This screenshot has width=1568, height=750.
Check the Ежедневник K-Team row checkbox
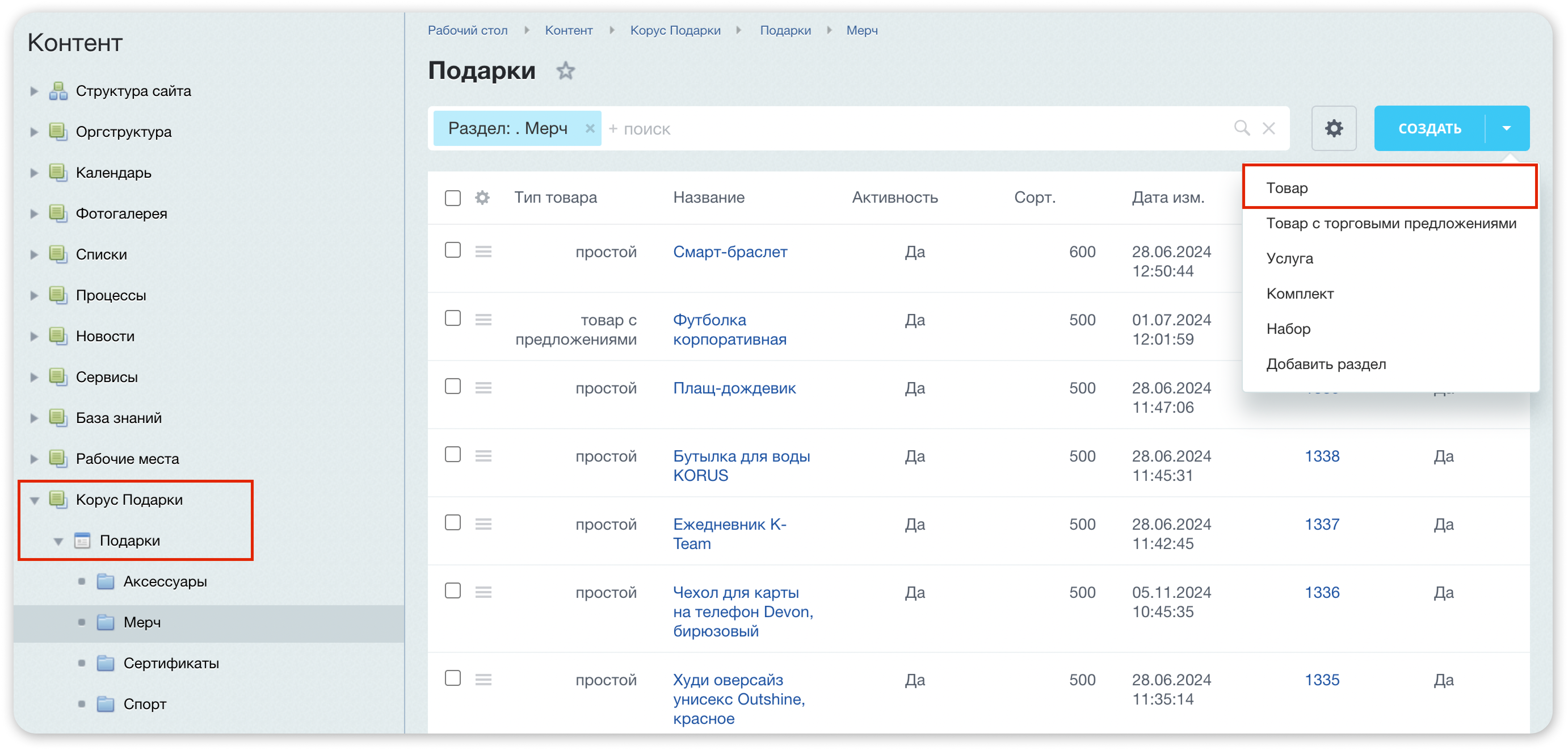point(453,523)
